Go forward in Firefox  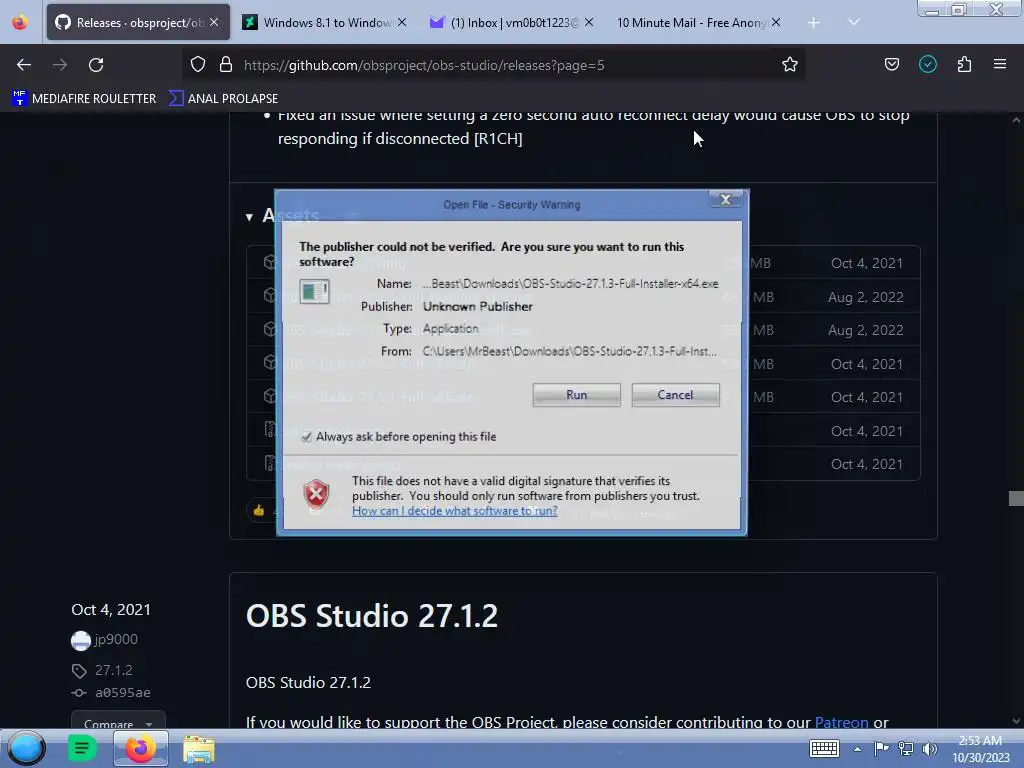click(x=60, y=65)
